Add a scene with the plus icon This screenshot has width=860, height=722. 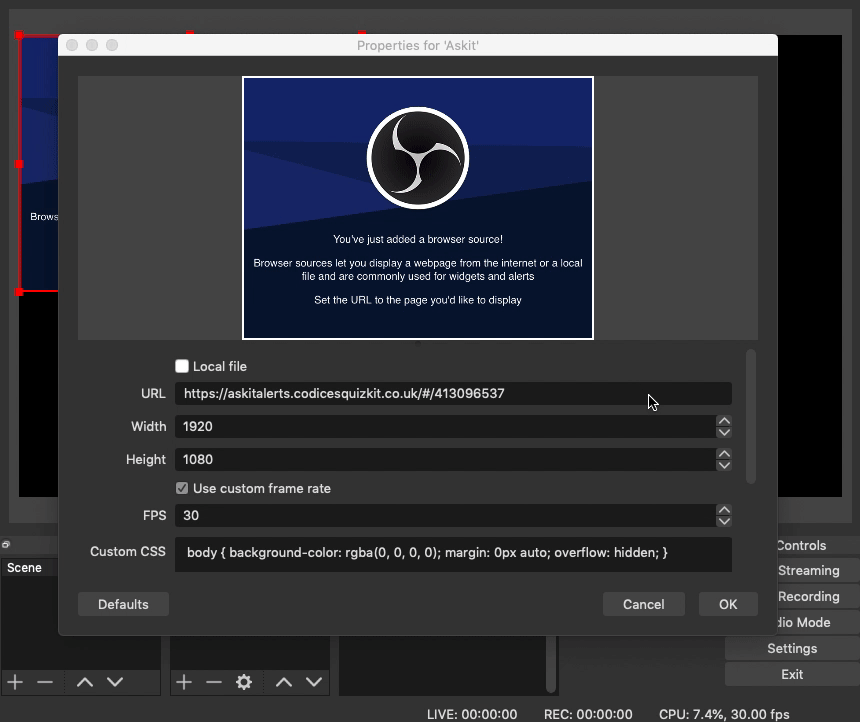point(15,682)
